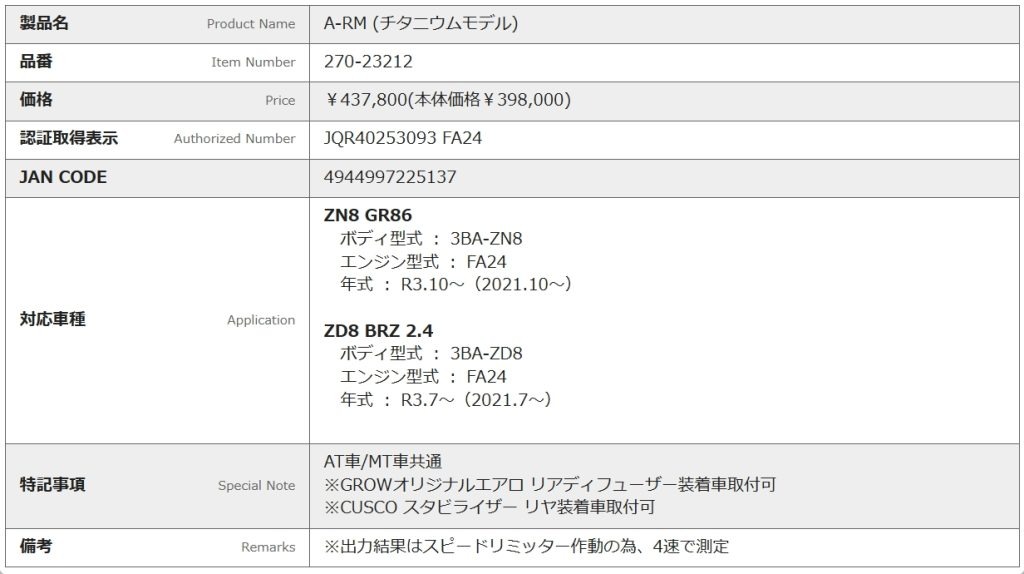This screenshot has width=1024, height=574.
Task: Select the 特記事項 row label
Action: pos(52,485)
